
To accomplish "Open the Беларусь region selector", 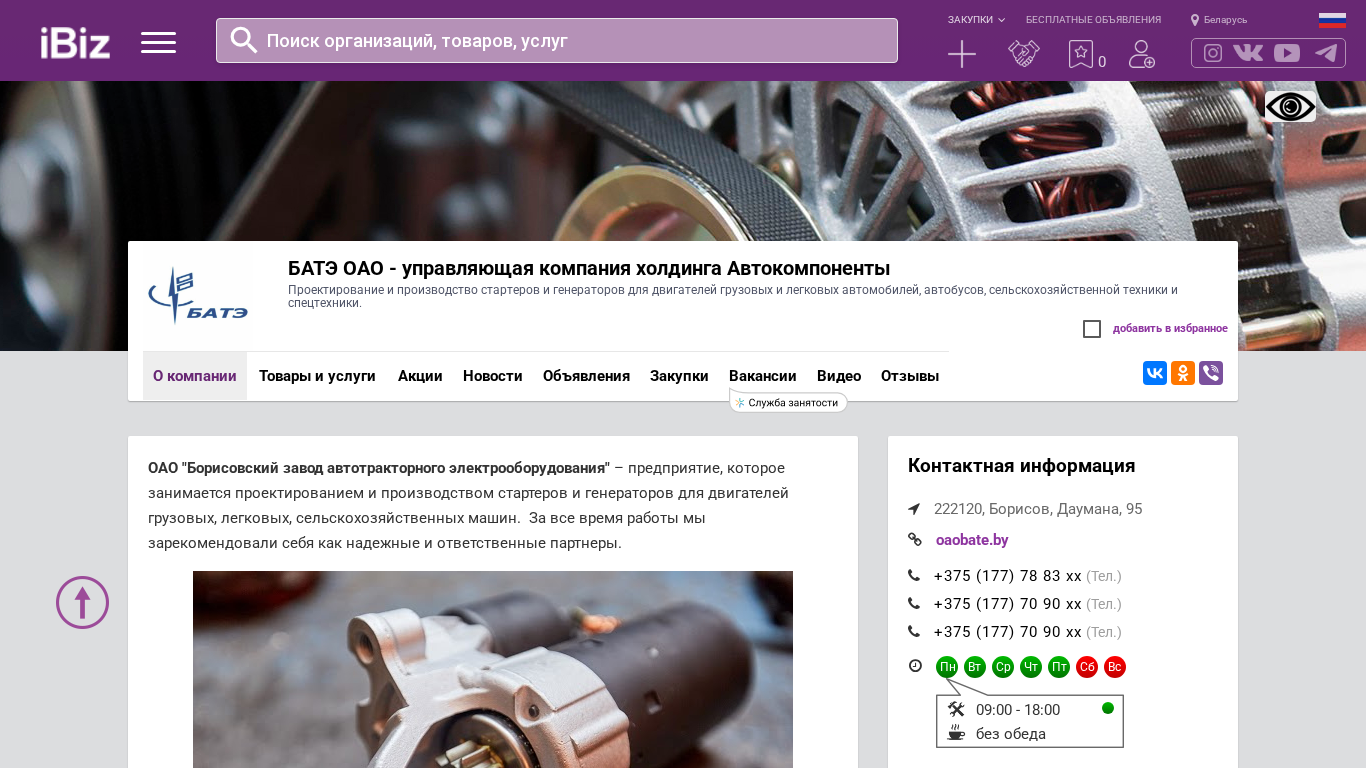I will coord(1219,20).
